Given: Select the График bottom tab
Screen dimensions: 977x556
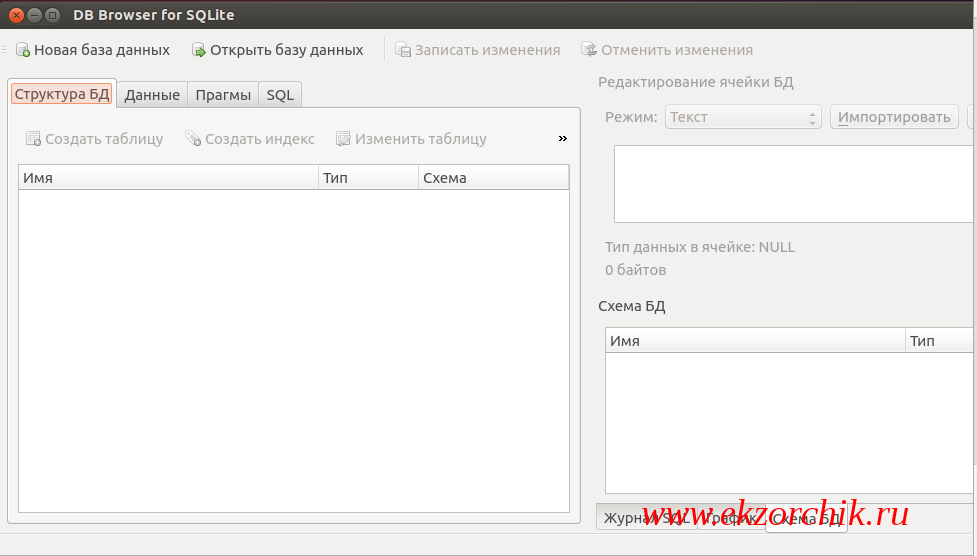Looking at the screenshot, I should tap(732, 518).
